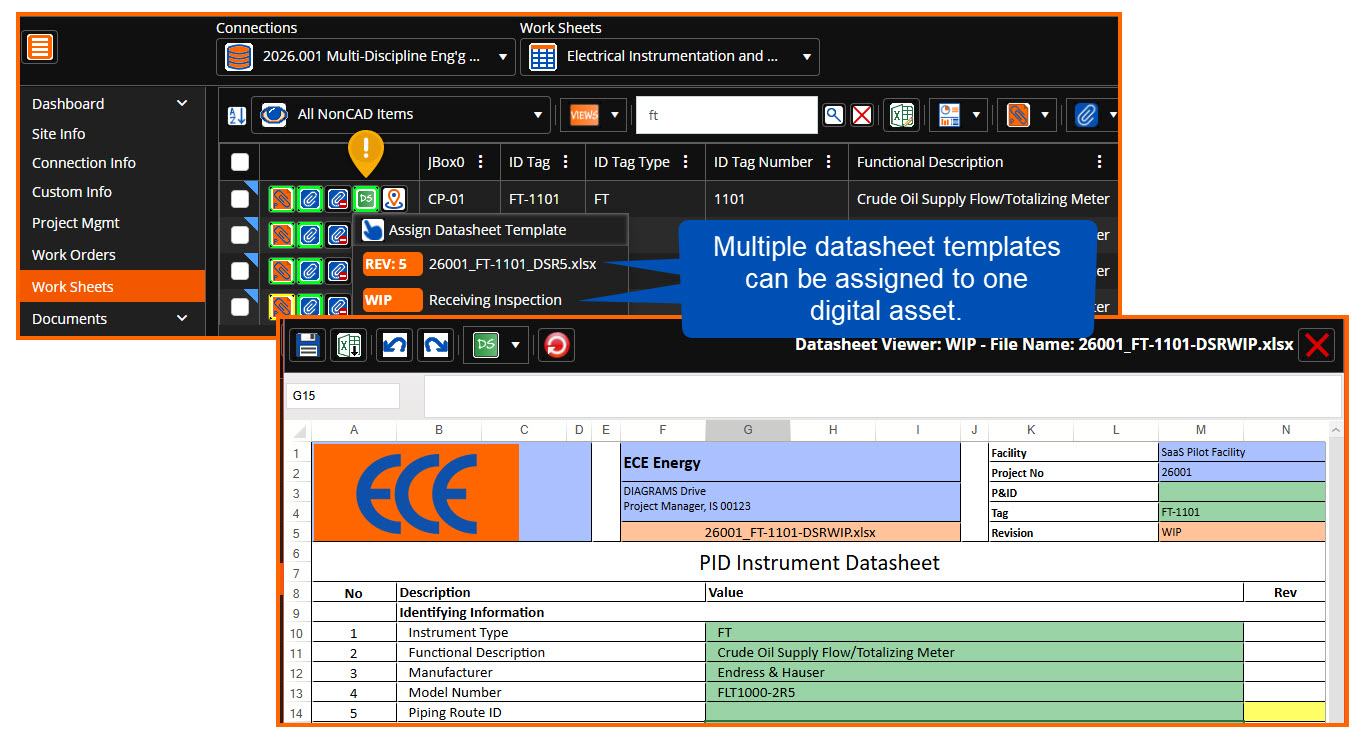Click paperclip-minus icon in FT-1101 row
Image resolution: width=1356 pixels, height=736 pixels.
(x=338, y=199)
